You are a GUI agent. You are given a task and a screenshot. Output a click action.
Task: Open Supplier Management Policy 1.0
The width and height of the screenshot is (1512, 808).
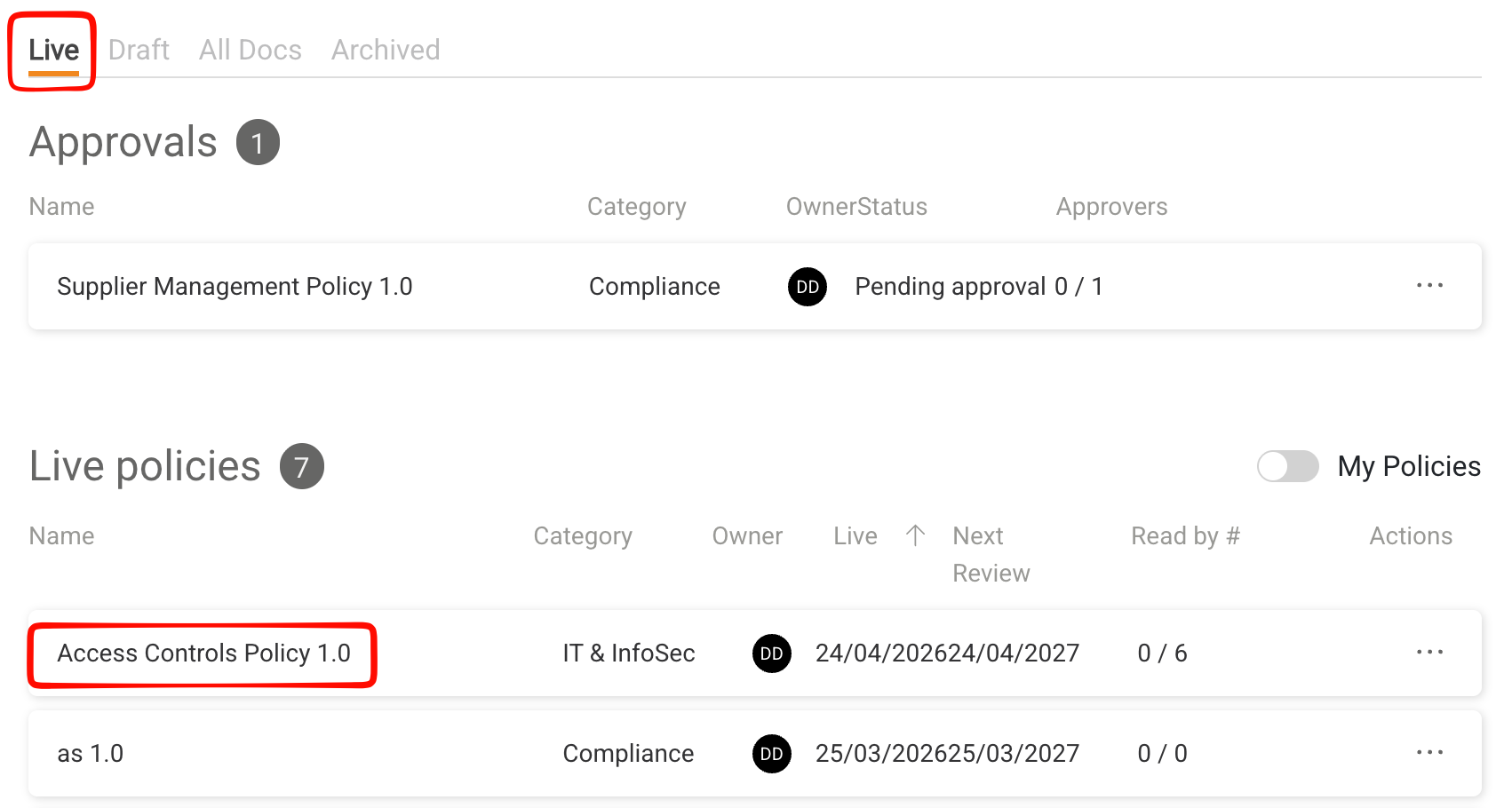(235, 287)
